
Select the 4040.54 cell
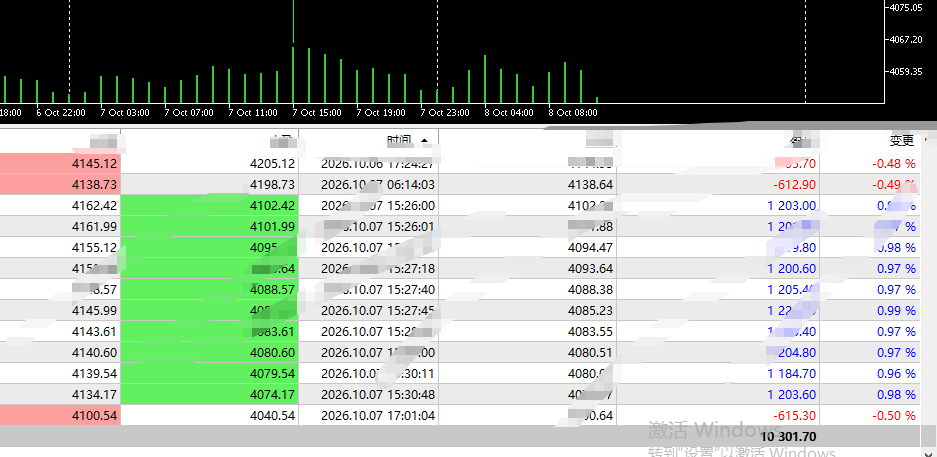pos(272,415)
